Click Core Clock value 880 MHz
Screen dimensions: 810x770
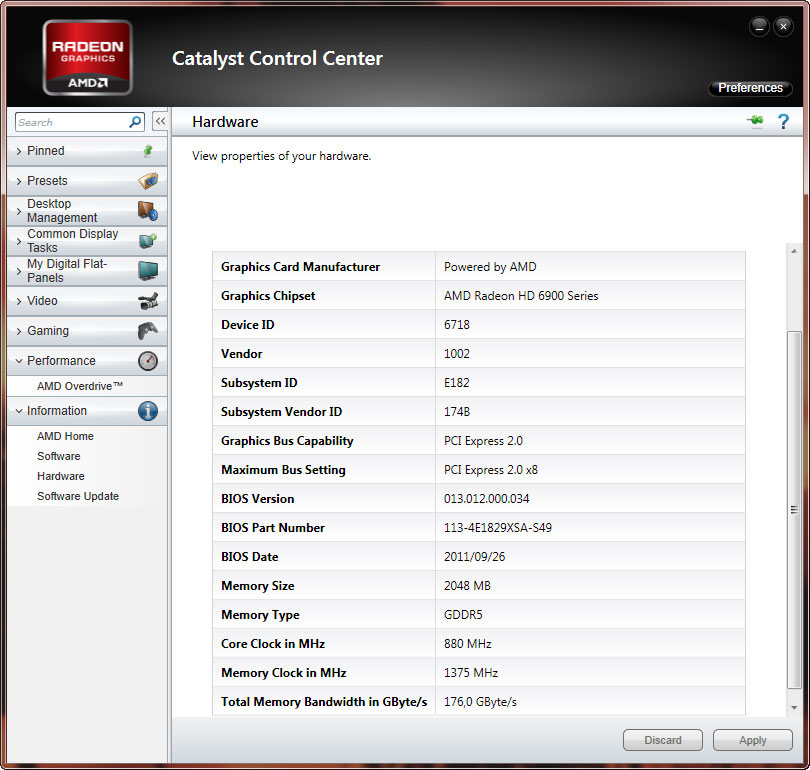pyautogui.click(x=468, y=644)
